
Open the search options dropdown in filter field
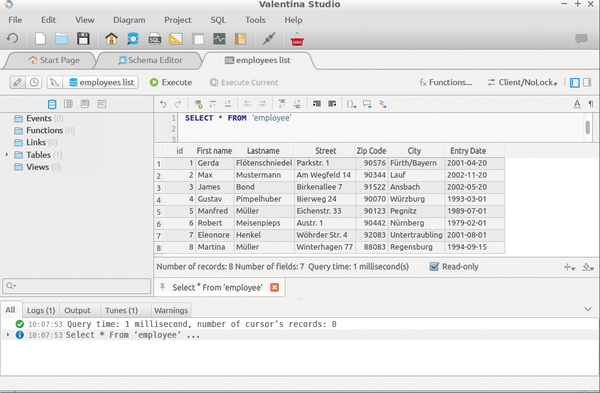point(11,285)
